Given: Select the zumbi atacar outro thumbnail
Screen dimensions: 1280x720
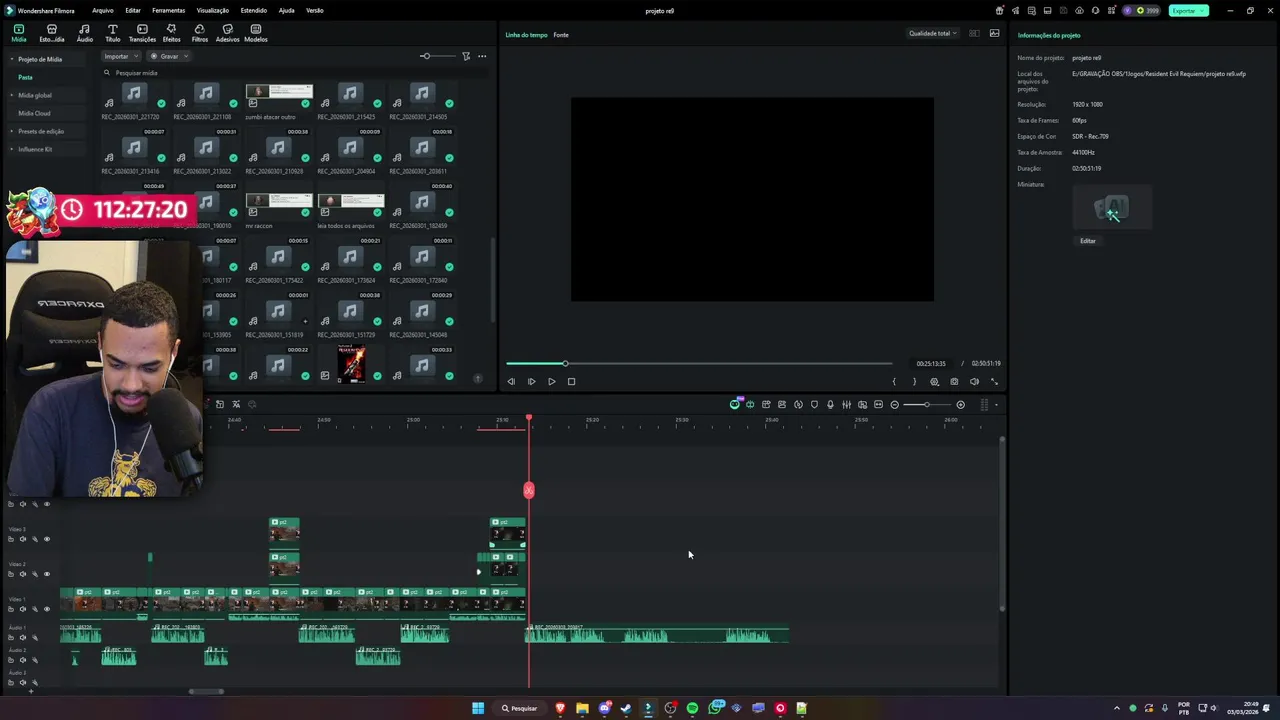Looking at the screenshot, I should [x=279, y=96].
